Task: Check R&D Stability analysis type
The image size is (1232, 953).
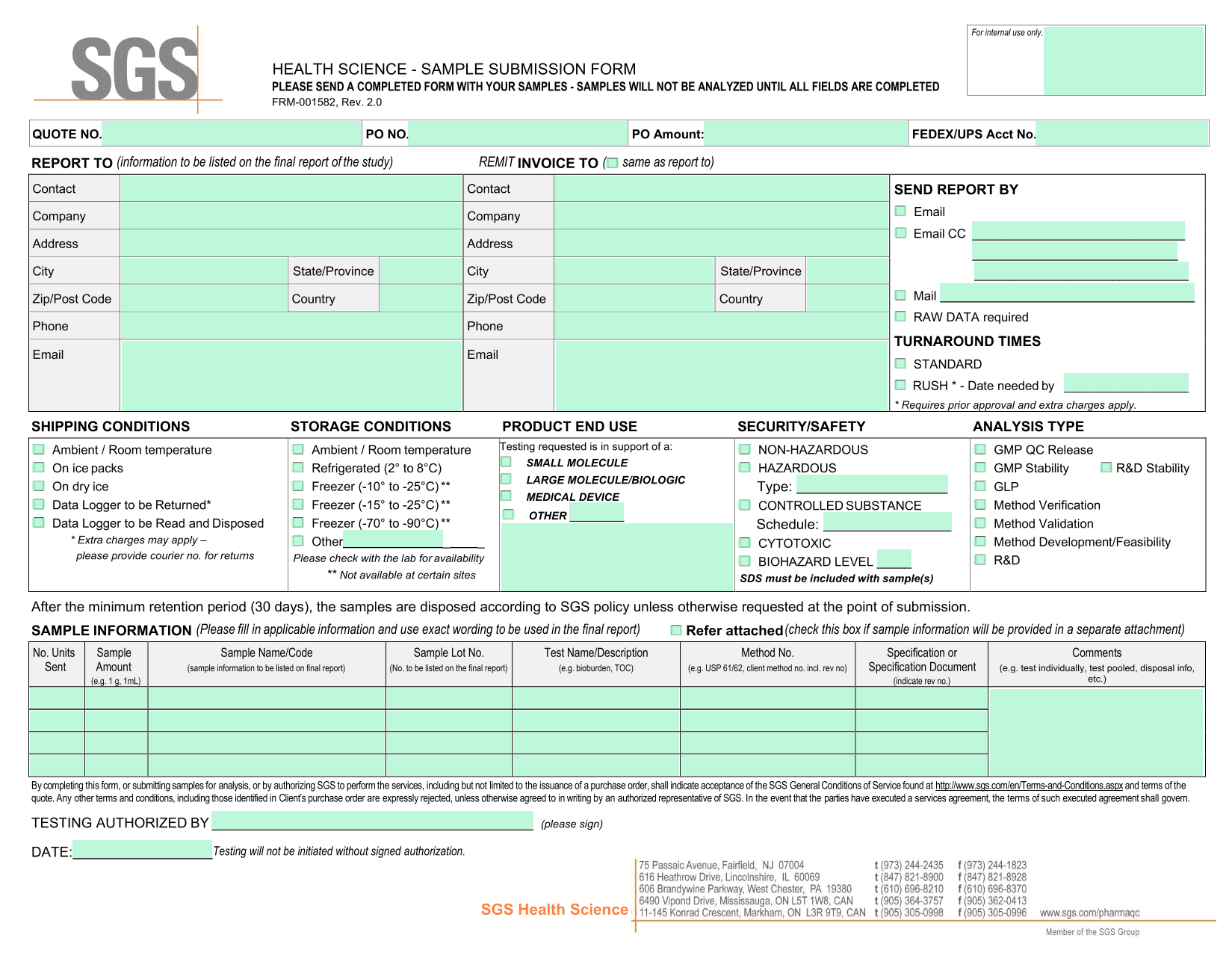Action: point(1106,468)
